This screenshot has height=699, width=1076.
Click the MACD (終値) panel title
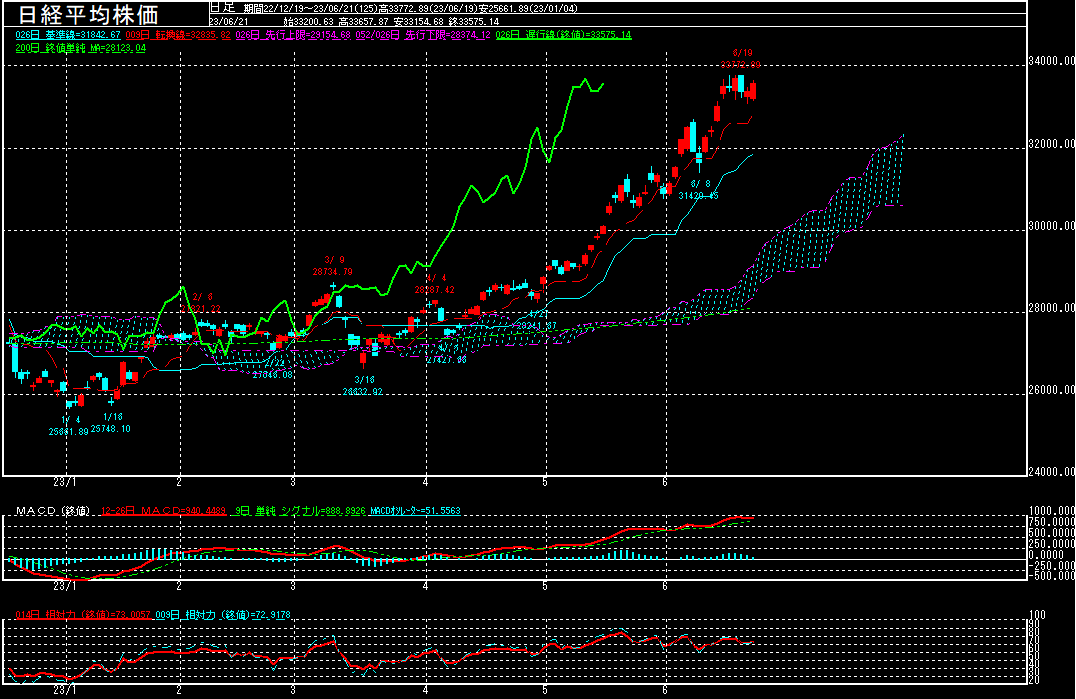pyautogui.click(x=53, y=511)
